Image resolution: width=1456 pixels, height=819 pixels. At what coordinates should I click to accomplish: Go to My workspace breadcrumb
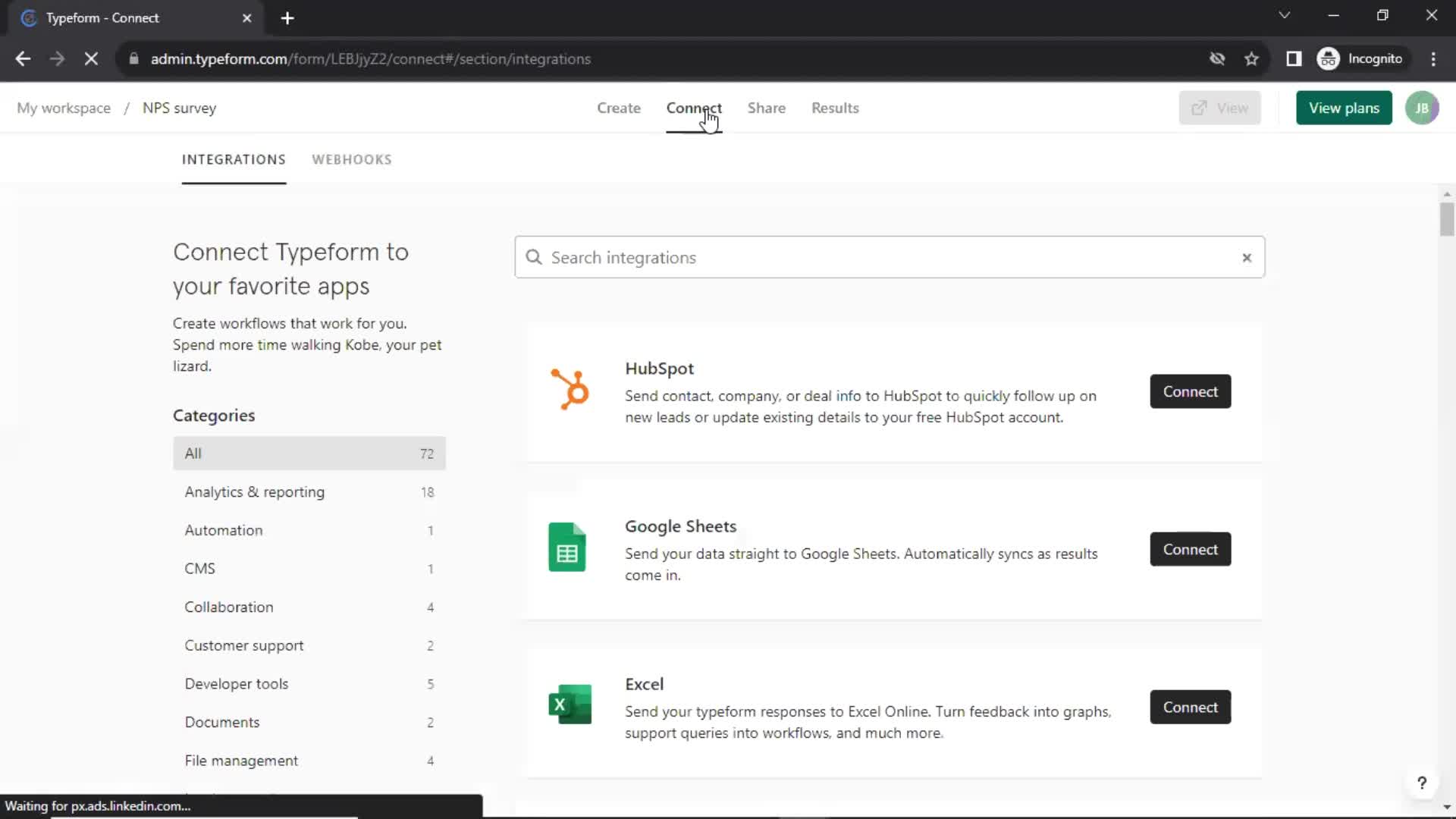coord(64,108)
